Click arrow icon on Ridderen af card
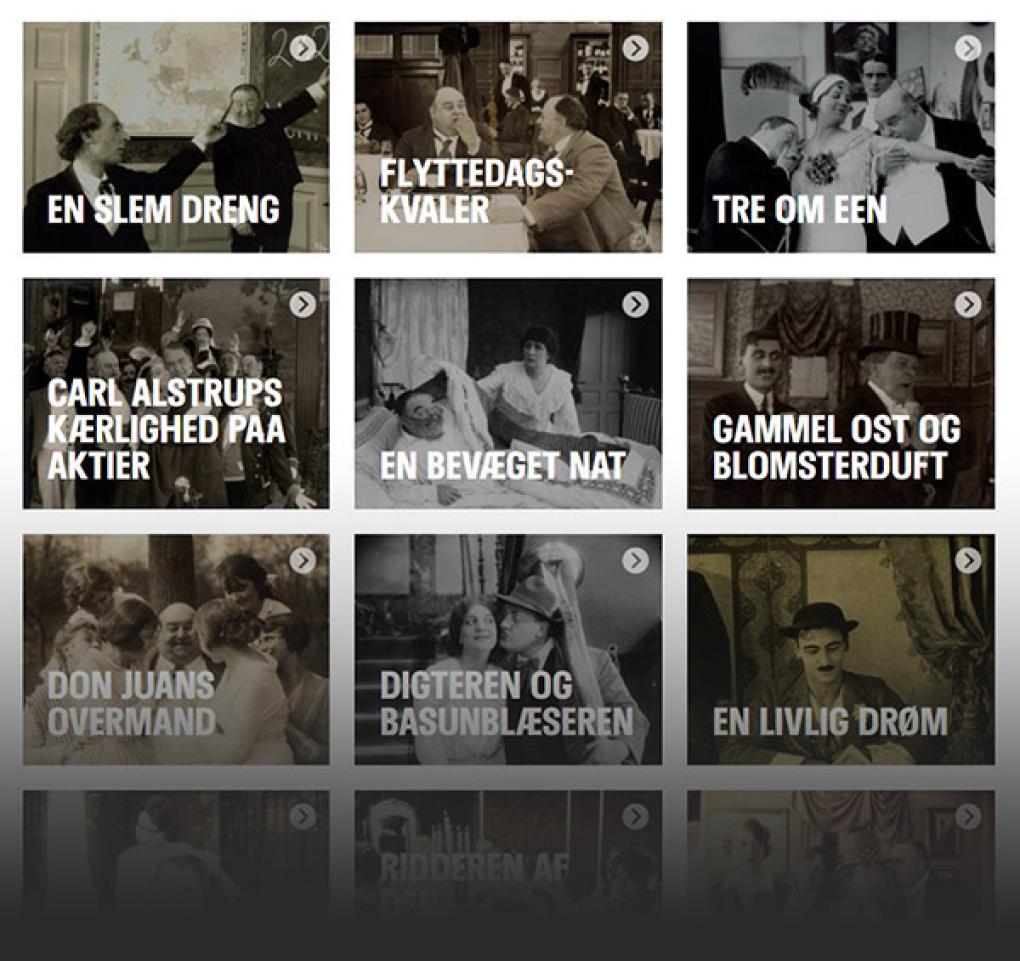Image resolution: width=1020 pixels, height=961 pixels. 635,817
